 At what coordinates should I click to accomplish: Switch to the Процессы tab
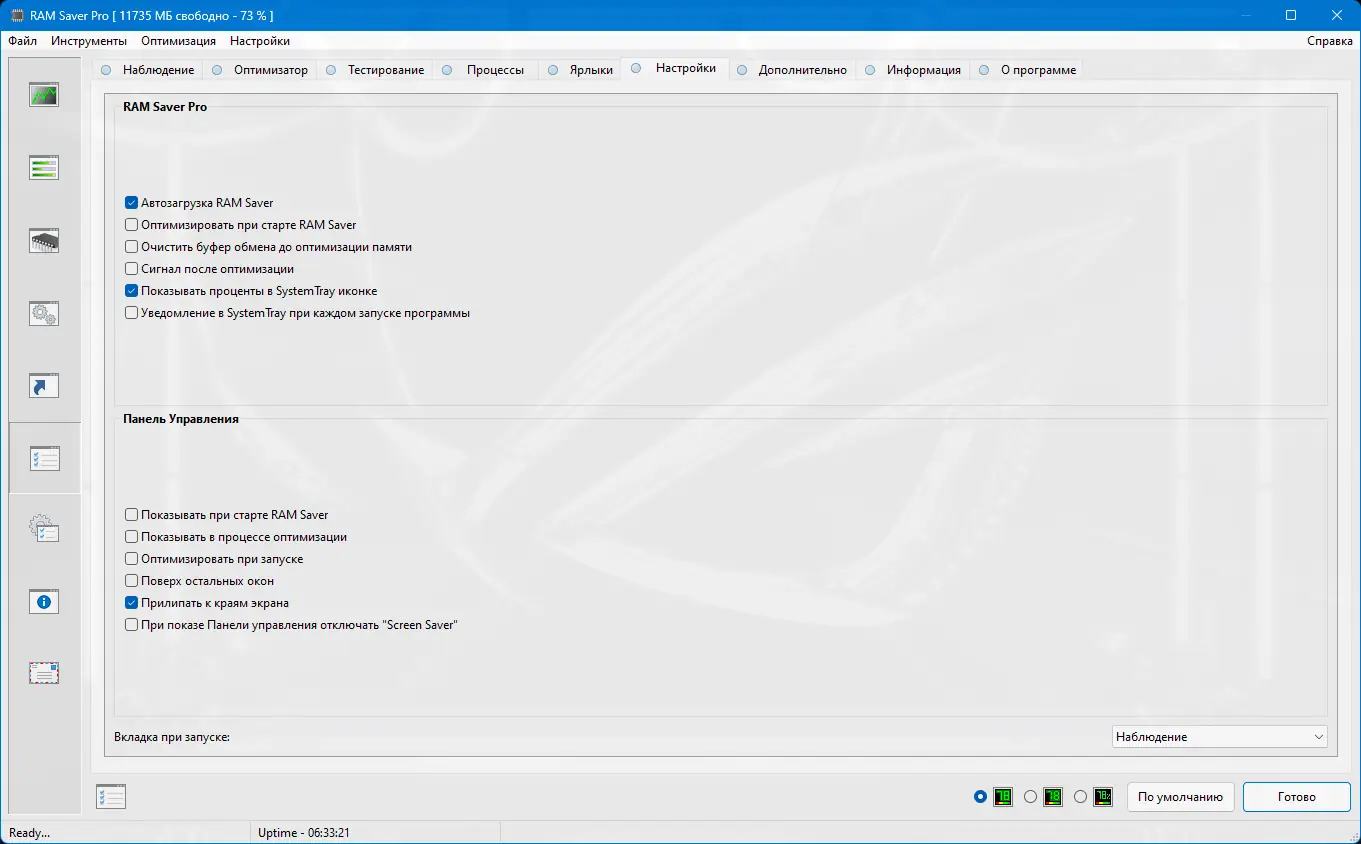click(x=484, y=70)
